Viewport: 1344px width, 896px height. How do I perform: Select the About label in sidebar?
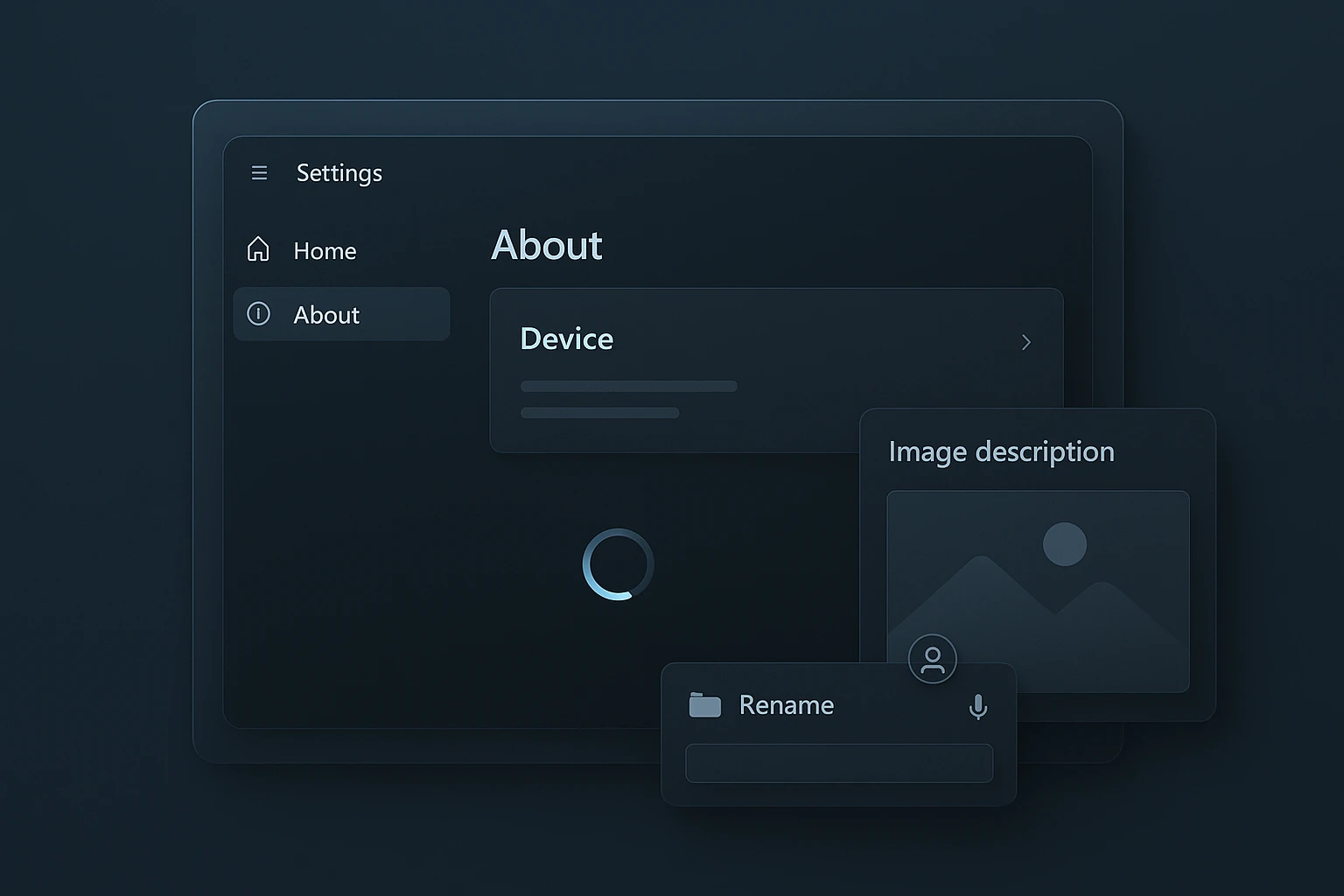pyautogui.click(x=326, y=315)
